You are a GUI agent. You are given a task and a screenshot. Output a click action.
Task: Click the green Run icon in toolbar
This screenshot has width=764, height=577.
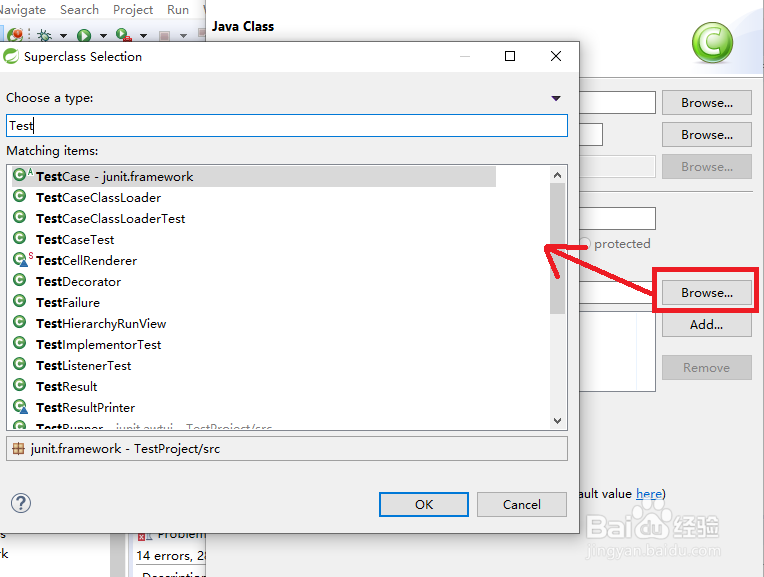[84, 35]
